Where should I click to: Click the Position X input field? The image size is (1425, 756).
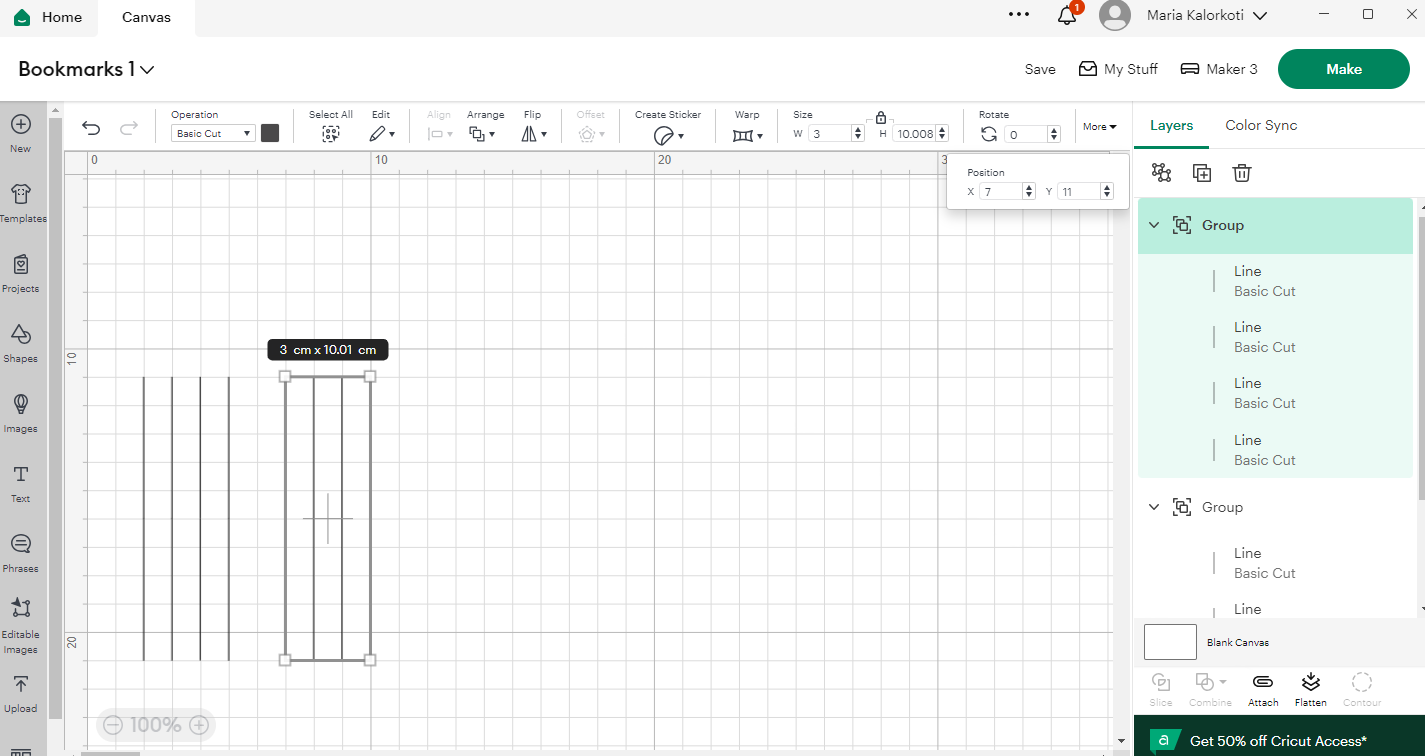[1001, 191]
